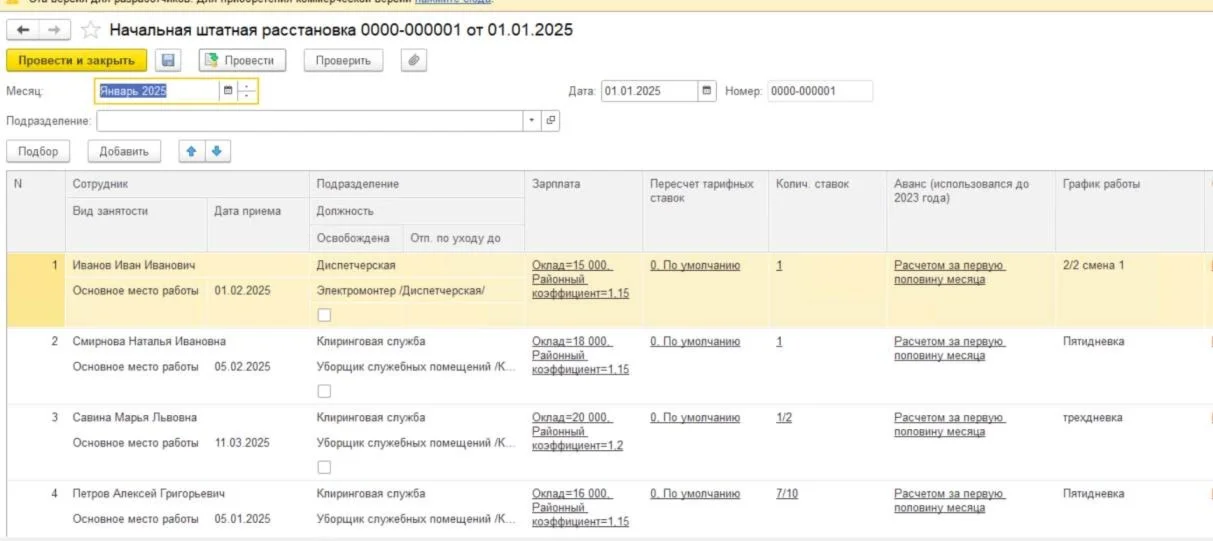Image resolution: width=1213 pixels, height=541 pixels.
Task: Expand the Подразделение dropdown list
Action: coord(532,121)
